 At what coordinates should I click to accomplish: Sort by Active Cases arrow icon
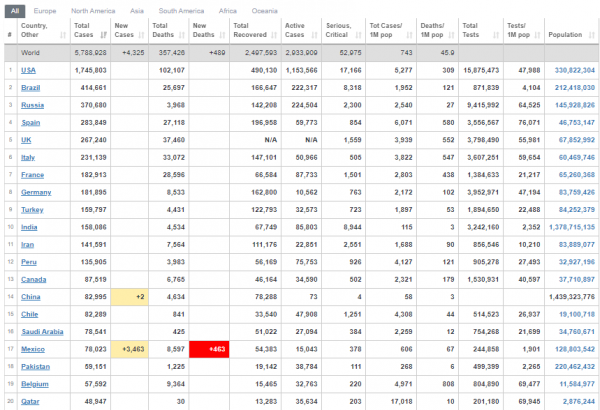click(x=315, y=35)
